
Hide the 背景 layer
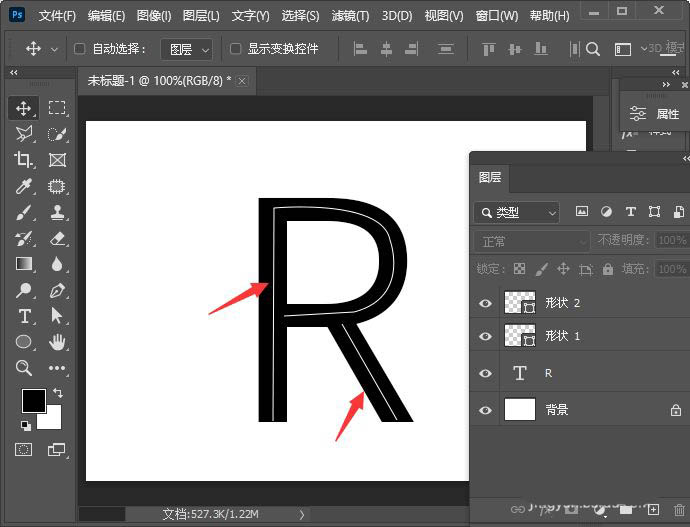point(485,410)
